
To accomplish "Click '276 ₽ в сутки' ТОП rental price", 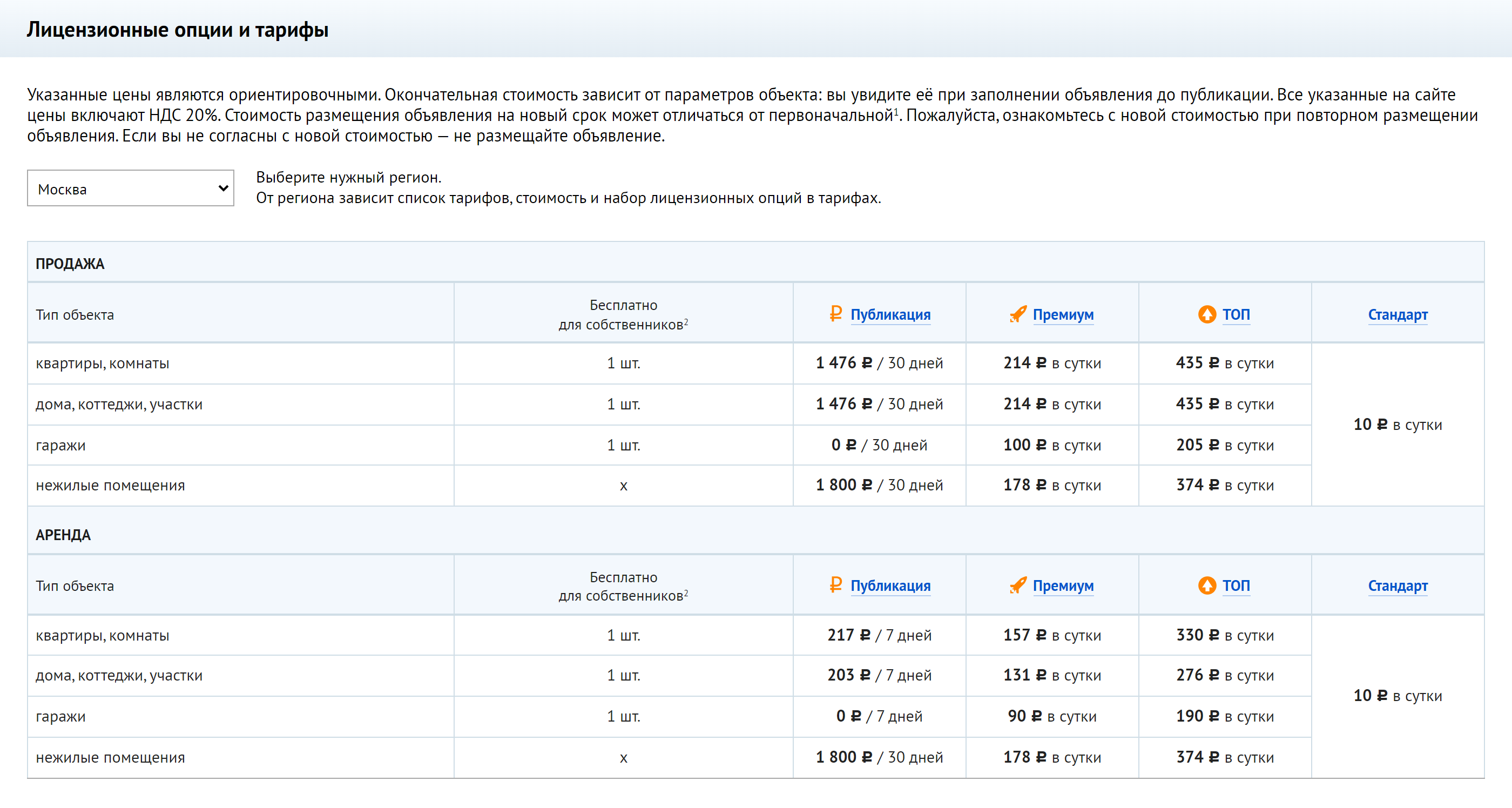I will coord(1225,676).
